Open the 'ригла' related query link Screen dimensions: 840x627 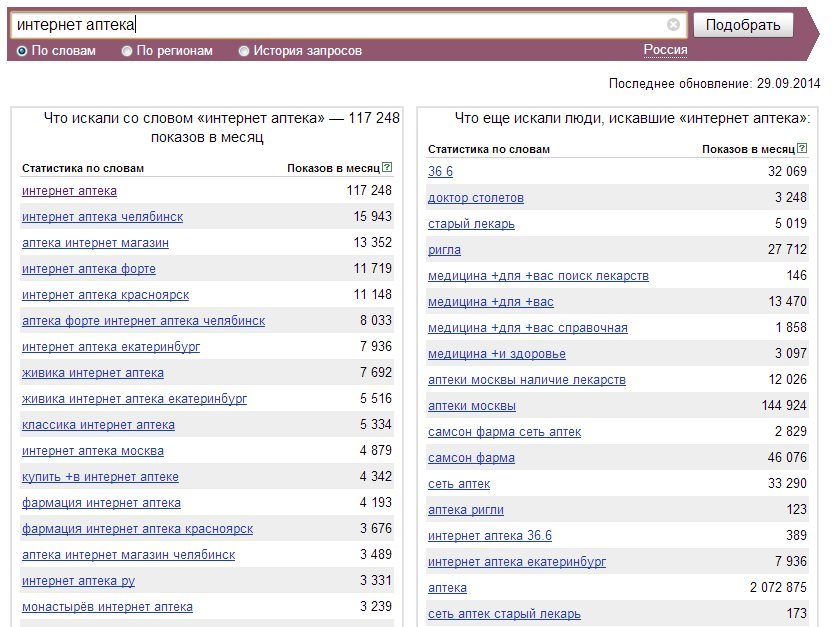pyautogui.click(x=444, y=250)
